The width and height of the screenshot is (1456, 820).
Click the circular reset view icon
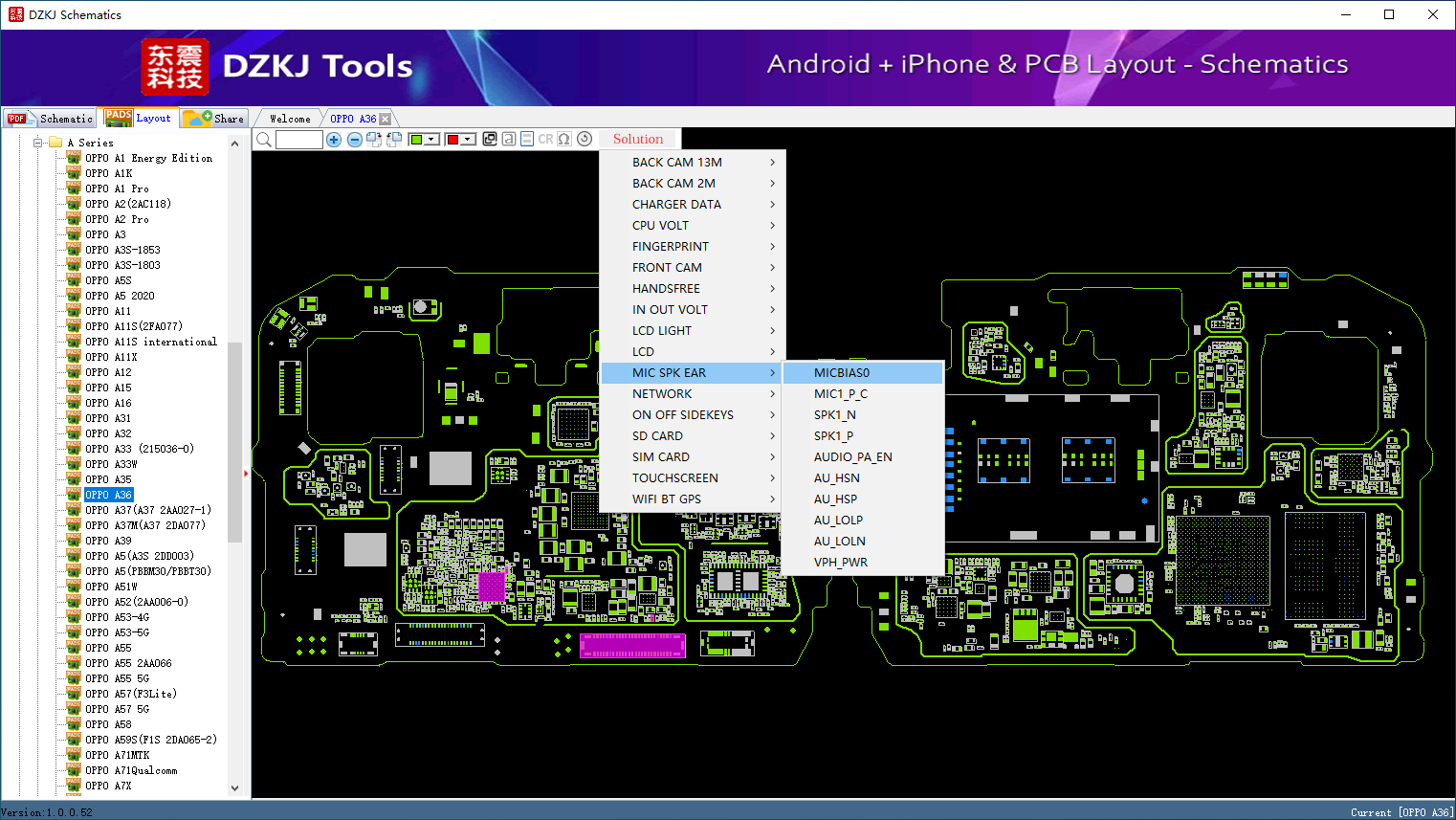pos(585,139)
